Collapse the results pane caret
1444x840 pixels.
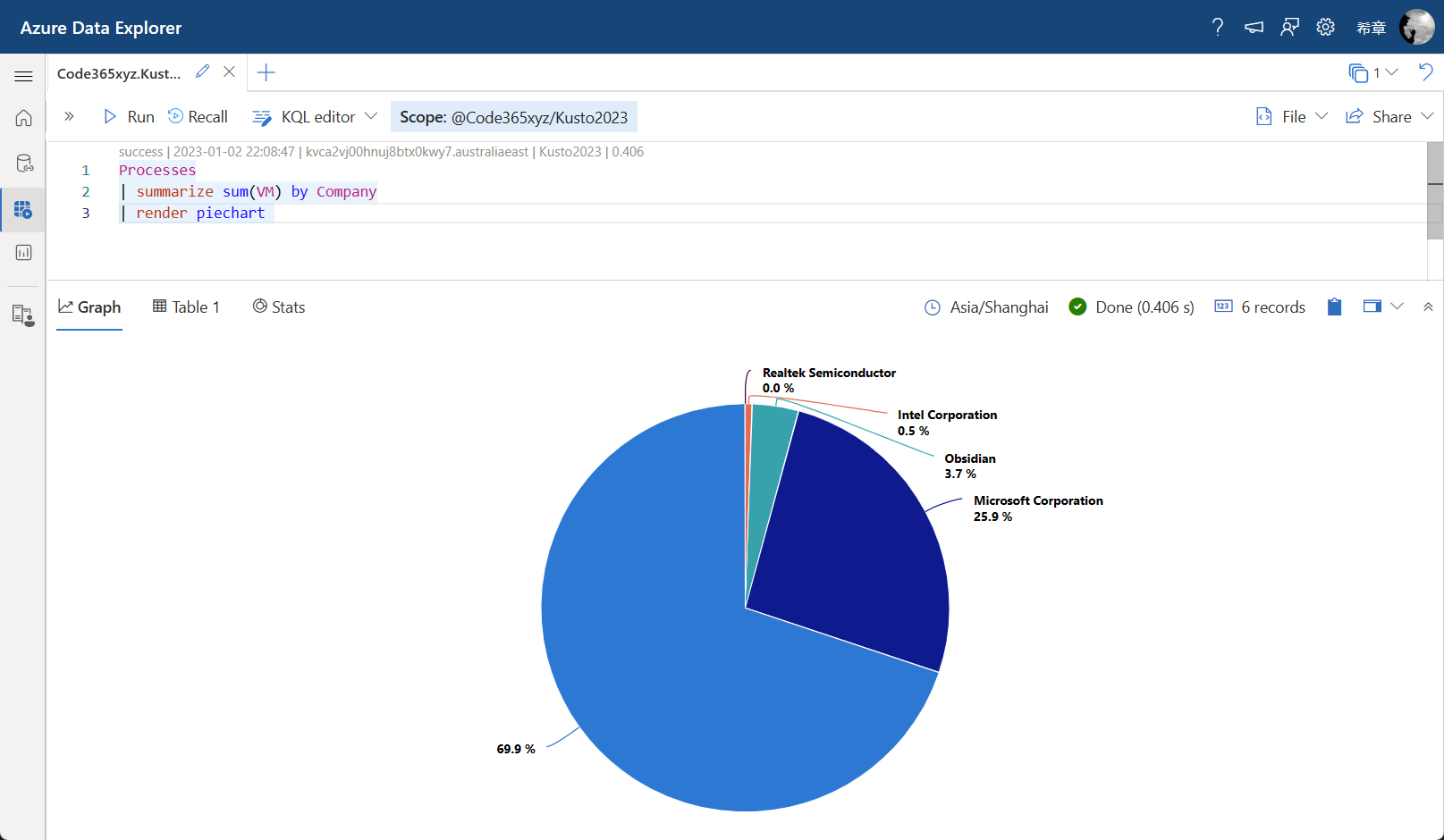click(1428, 307)
